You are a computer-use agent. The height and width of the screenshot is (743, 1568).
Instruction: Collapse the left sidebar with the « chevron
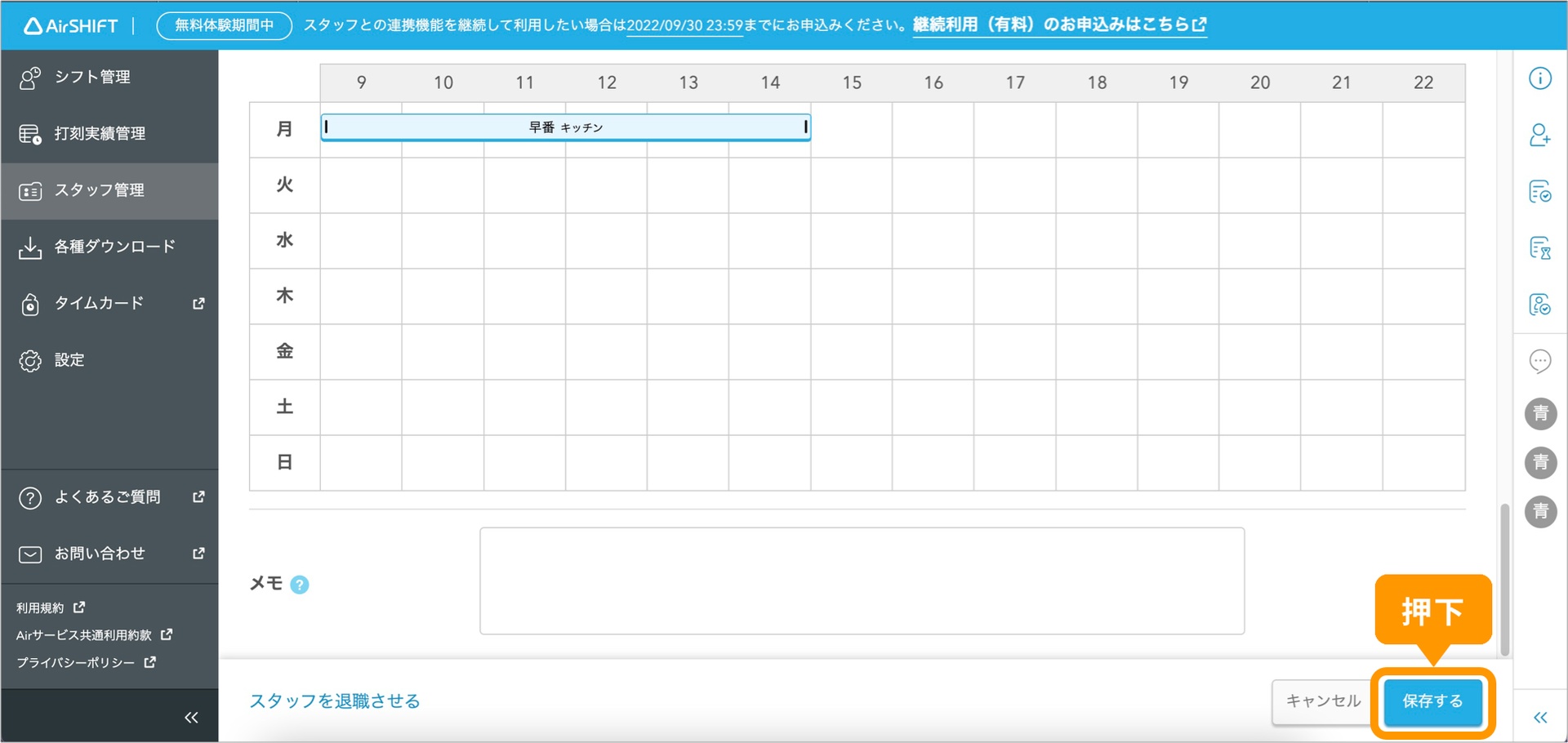(191, 716)
